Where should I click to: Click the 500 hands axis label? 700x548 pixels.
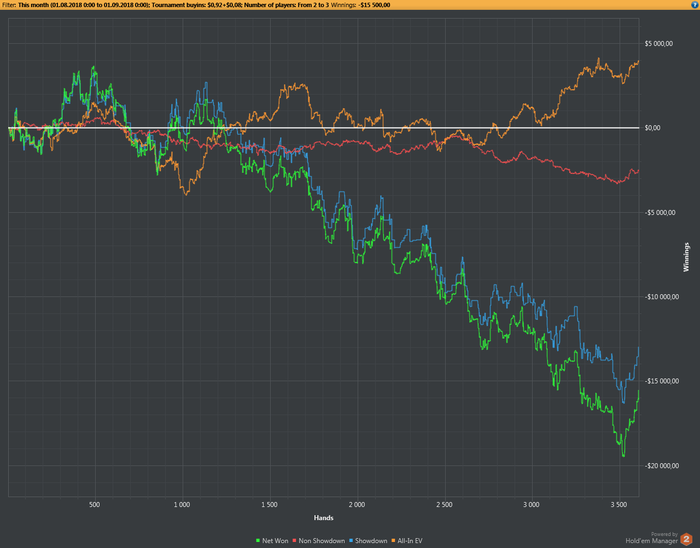pos(95,505)
